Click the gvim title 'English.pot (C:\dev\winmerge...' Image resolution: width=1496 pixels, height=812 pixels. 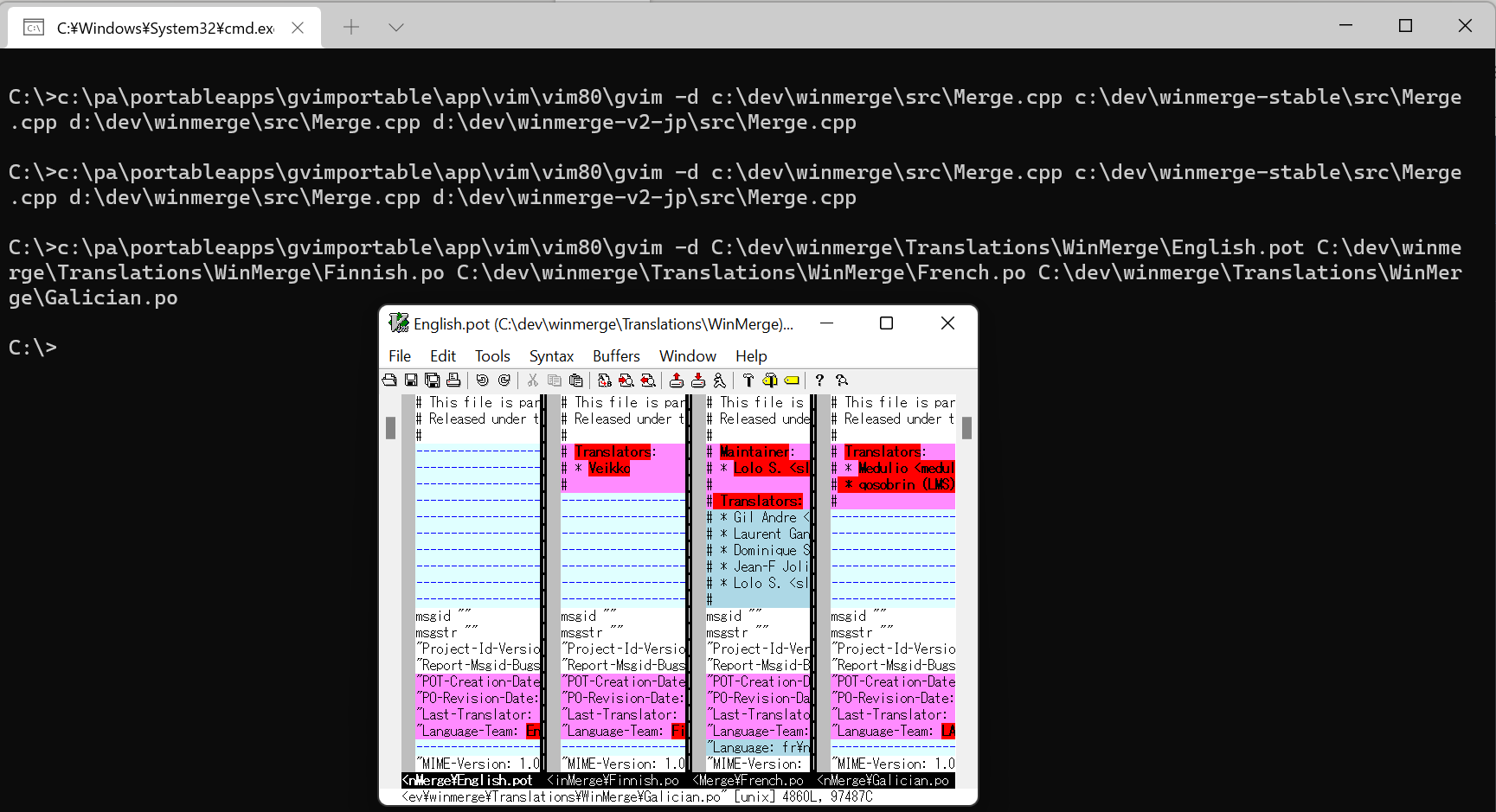coord(603,323)
